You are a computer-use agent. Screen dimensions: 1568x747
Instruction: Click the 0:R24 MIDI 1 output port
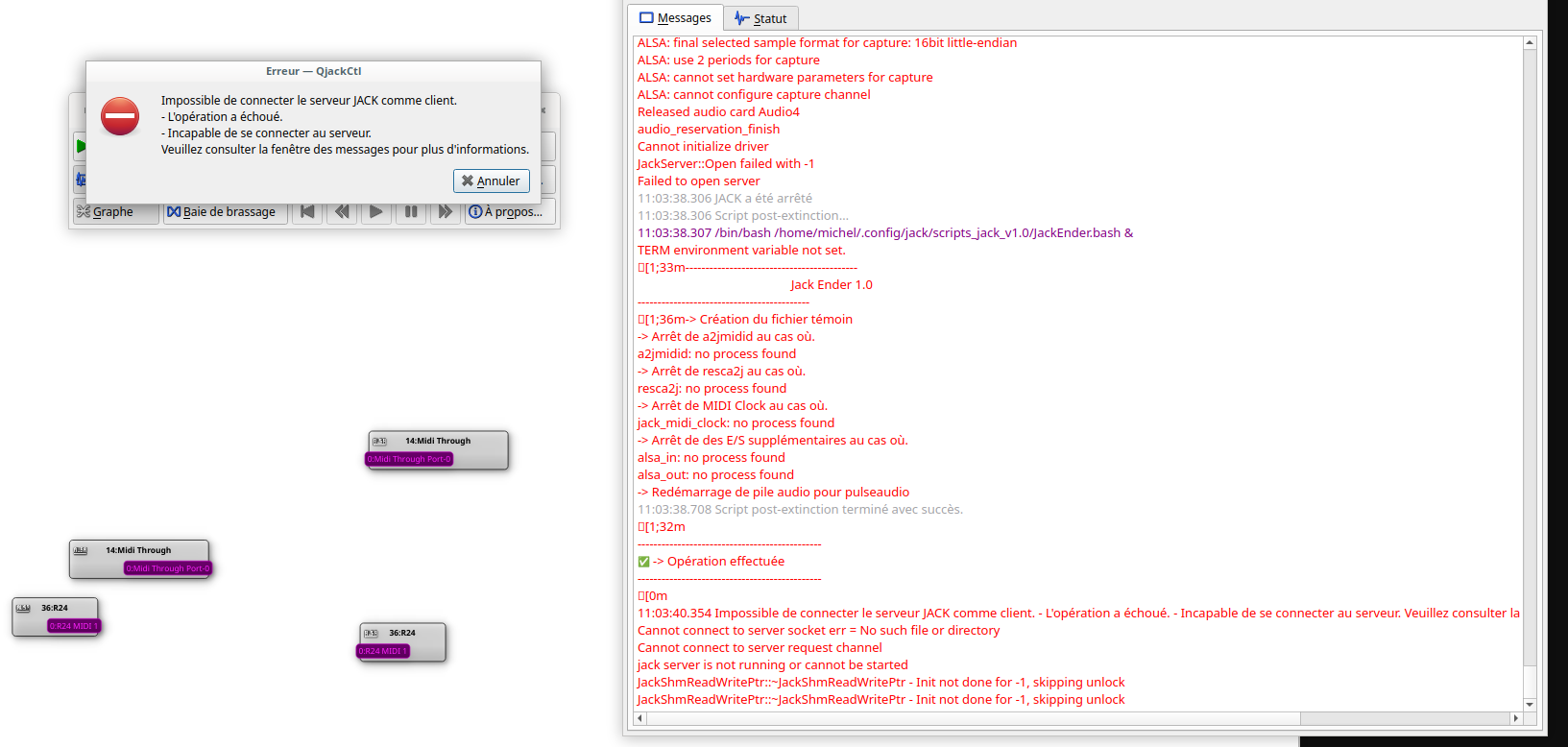click(x=74, y=626)
